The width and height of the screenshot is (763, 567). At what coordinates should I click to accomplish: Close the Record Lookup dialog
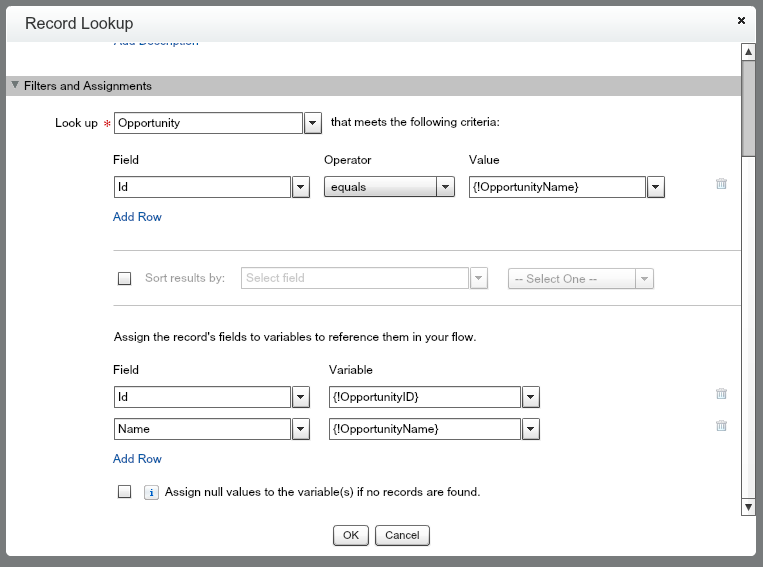(x=741, y=20)
